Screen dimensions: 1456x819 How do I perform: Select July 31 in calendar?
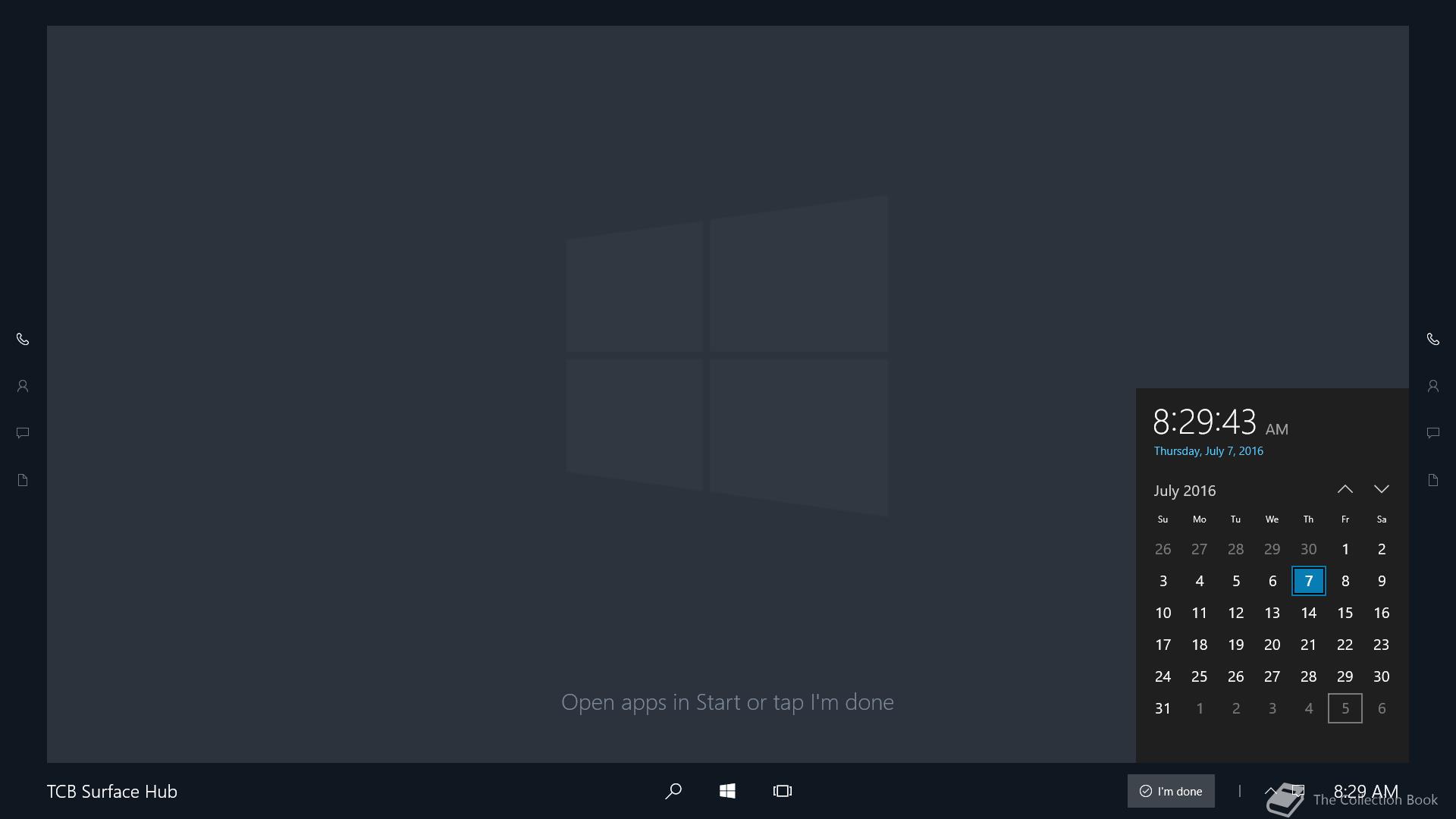(1163, 708)
